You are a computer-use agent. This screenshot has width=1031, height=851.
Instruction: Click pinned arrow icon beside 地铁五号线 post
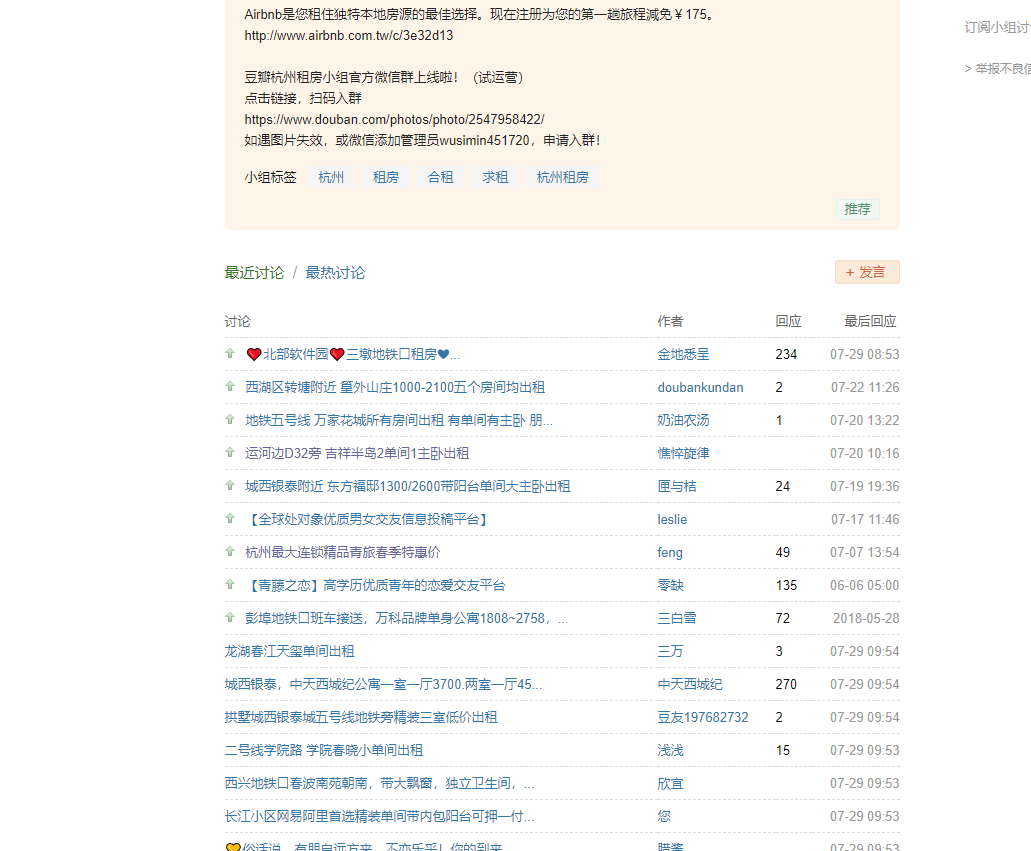230,420
